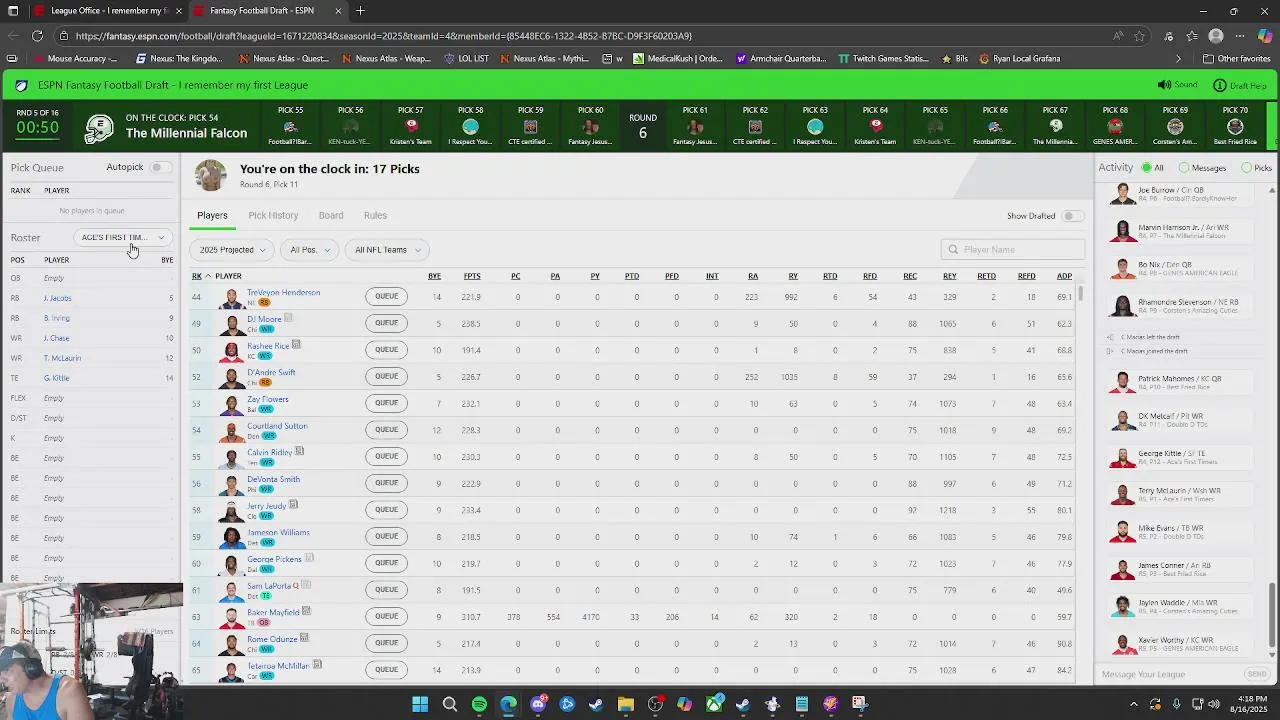Screen dimensions: 1280x720
Task: Click the browser address bar URL
Action: pos(383,36)
